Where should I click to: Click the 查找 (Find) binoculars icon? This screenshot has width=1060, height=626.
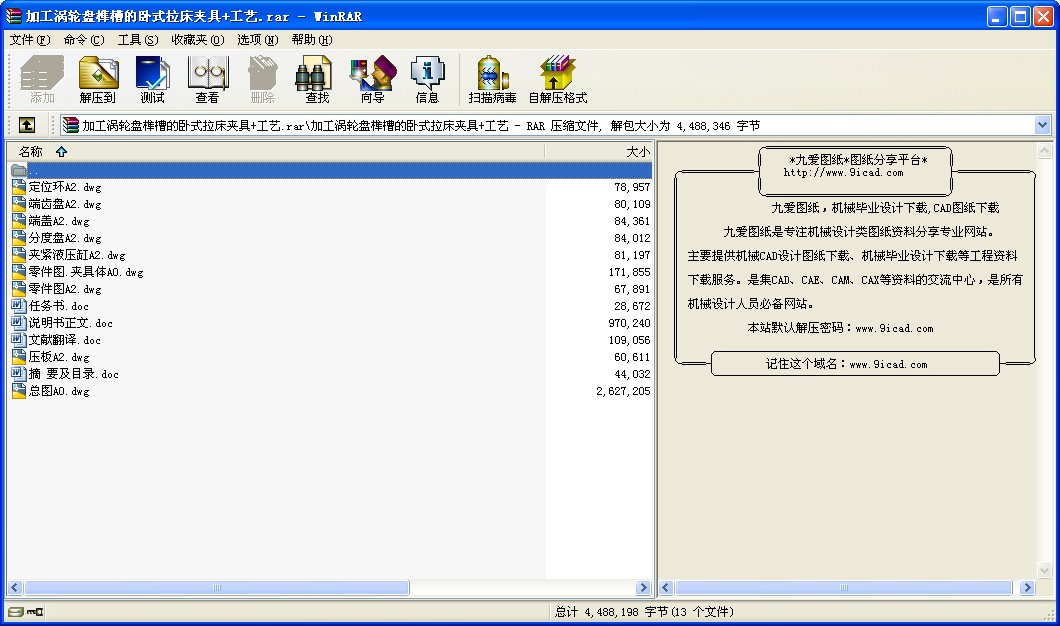pos(314,78)
